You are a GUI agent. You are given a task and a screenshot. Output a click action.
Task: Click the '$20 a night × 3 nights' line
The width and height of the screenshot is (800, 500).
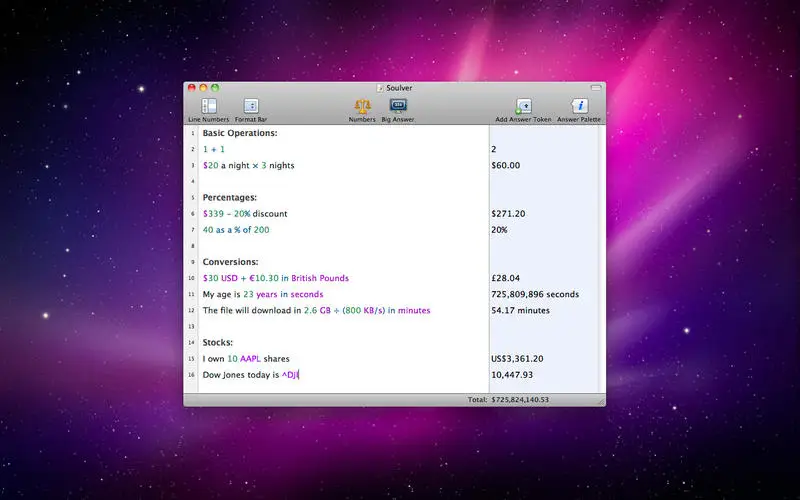pyautogui.click(x=248, y=165)
